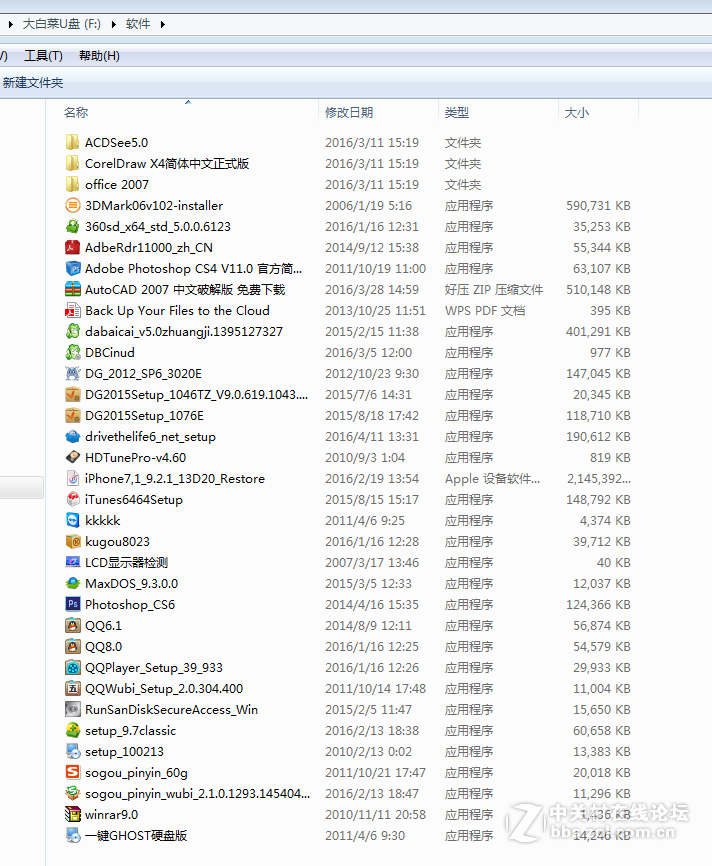Select the drivethelife6_net_setup icon
Image resolution: width=712 pixels, height=866 pixels.
(x=72, y=436)
